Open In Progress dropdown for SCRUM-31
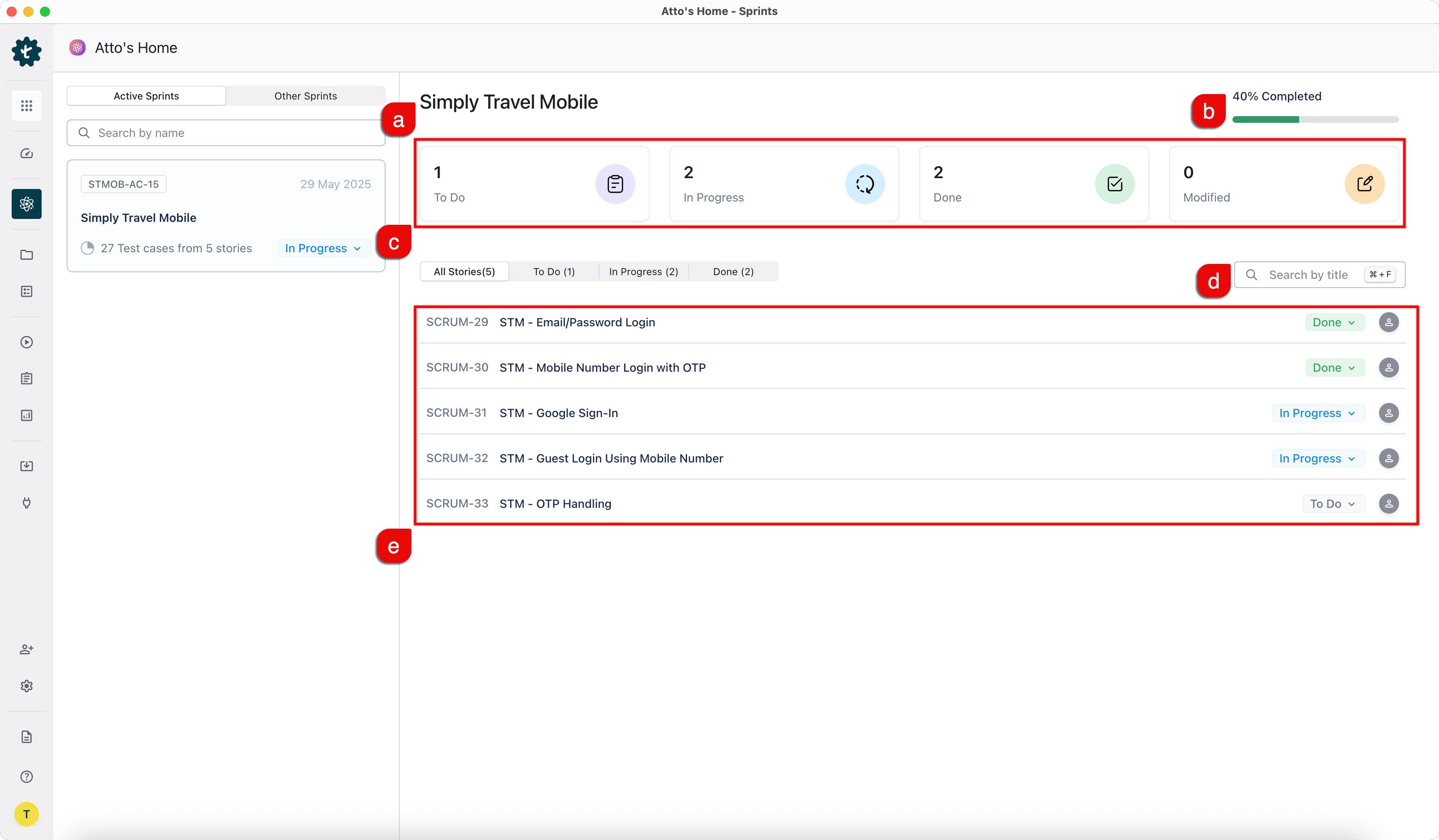This screenshot has height=840, width=1439. click(x=1317, y=413)
